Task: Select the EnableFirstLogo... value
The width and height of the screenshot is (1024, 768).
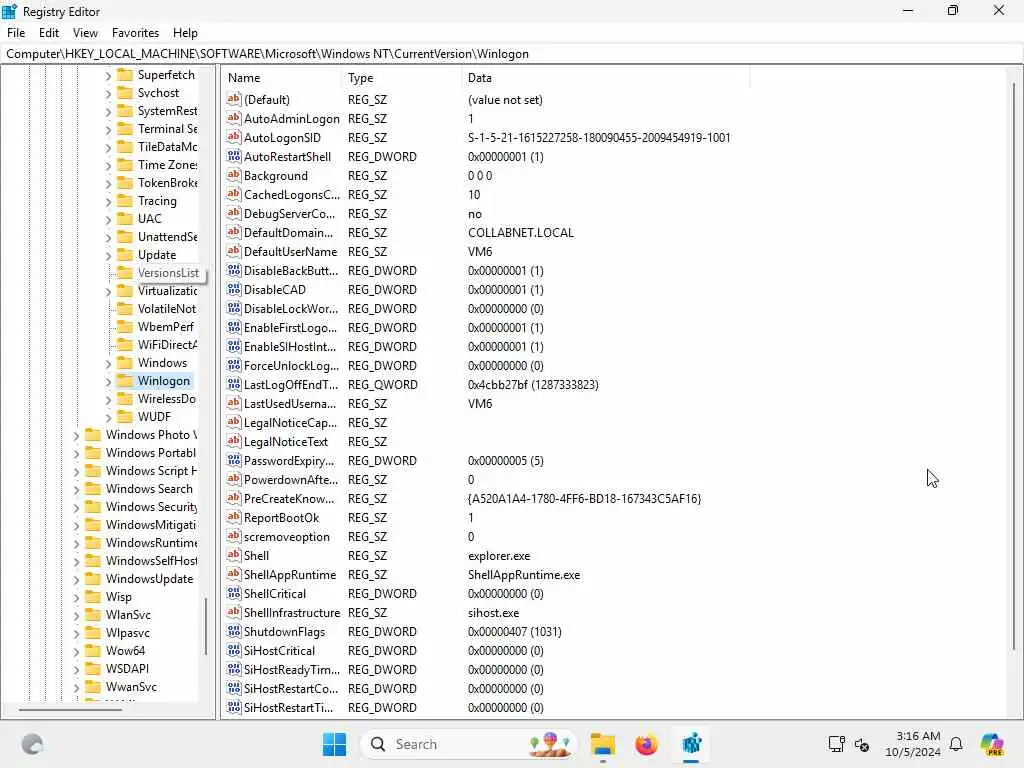Action: coord(291,327)
